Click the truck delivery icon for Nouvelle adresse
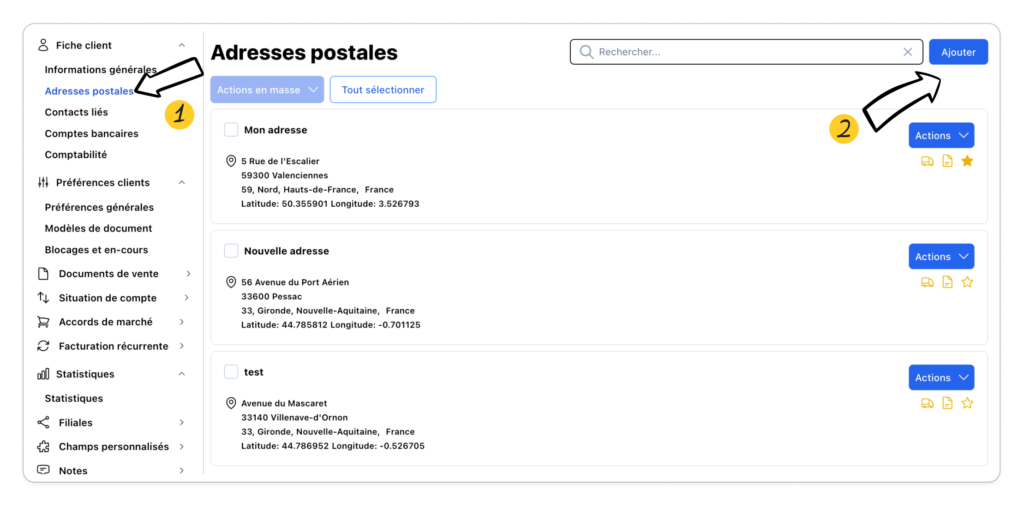Screen dimensions: 1030x514 (x=927, y=282)
